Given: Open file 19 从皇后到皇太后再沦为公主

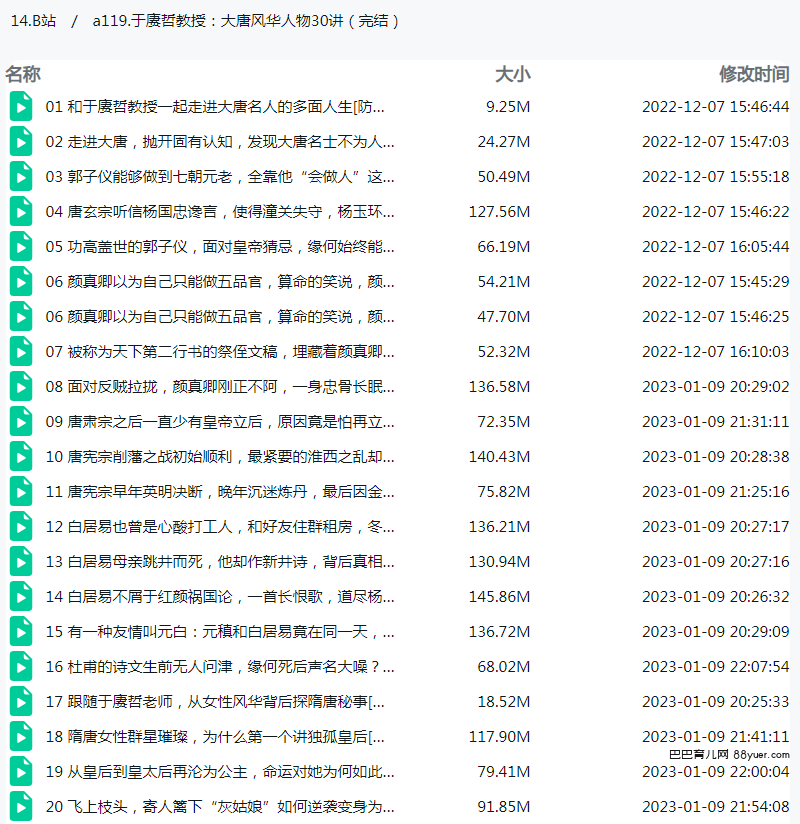Looking at the screenshot, I should pos(220,771).
